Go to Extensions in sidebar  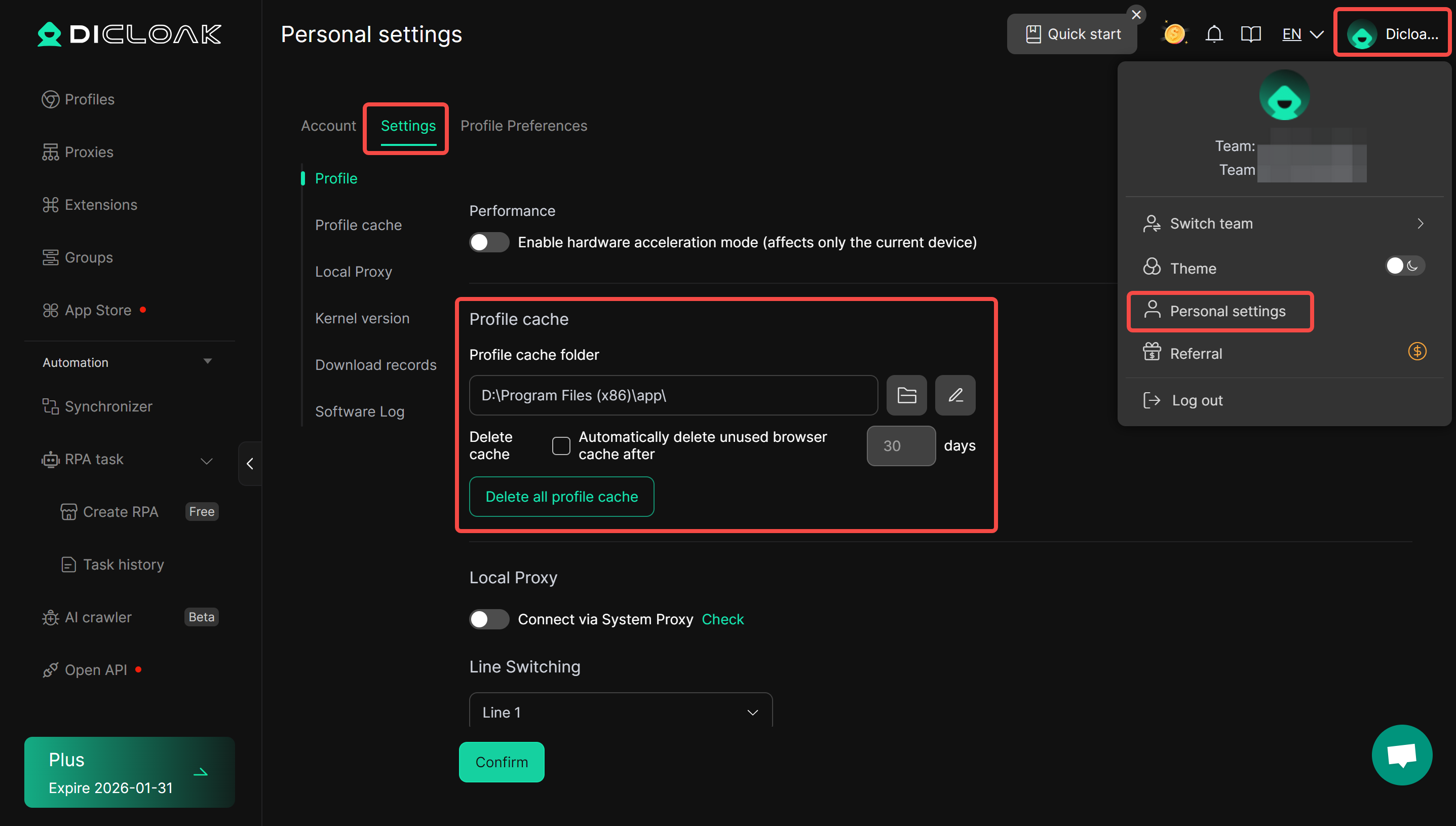(x=90, y=205)
